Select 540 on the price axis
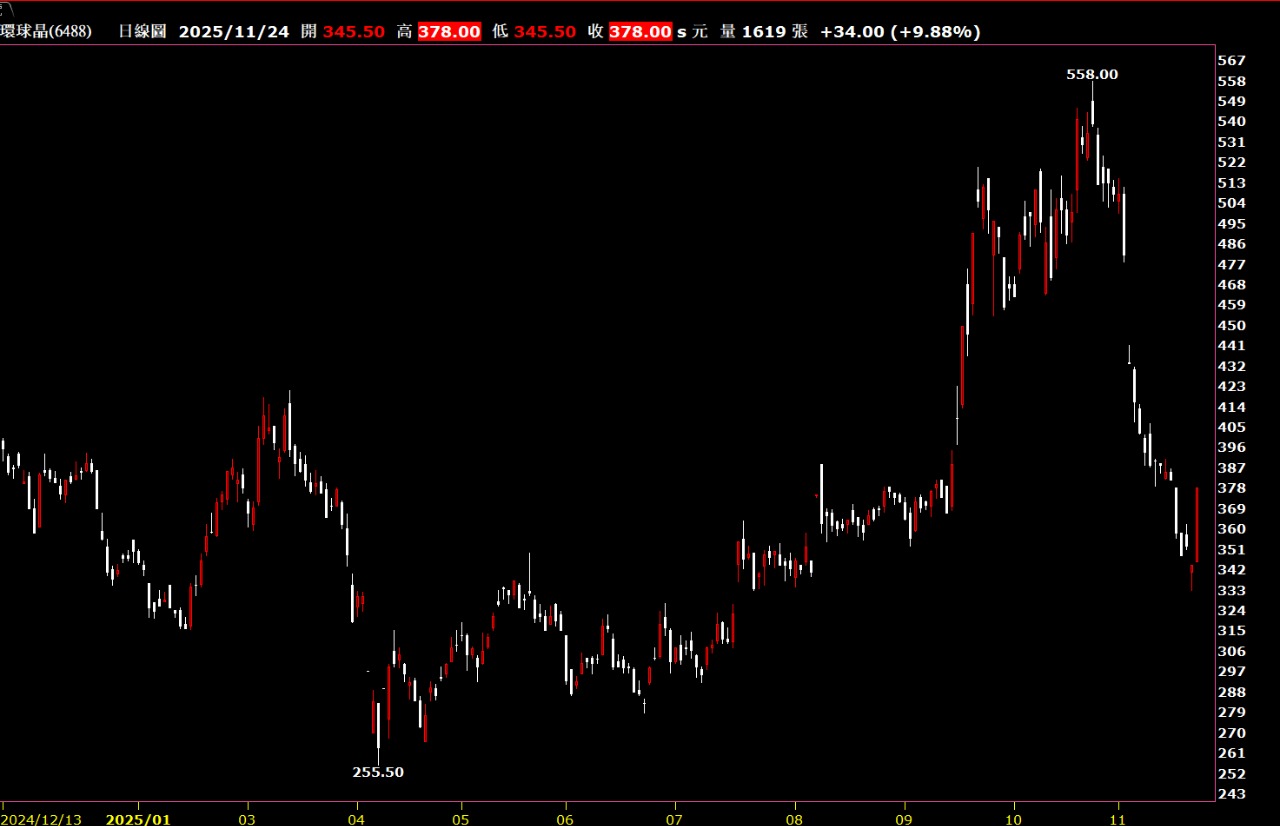The image size is (1280, 826). click(x=1232, y=121)
